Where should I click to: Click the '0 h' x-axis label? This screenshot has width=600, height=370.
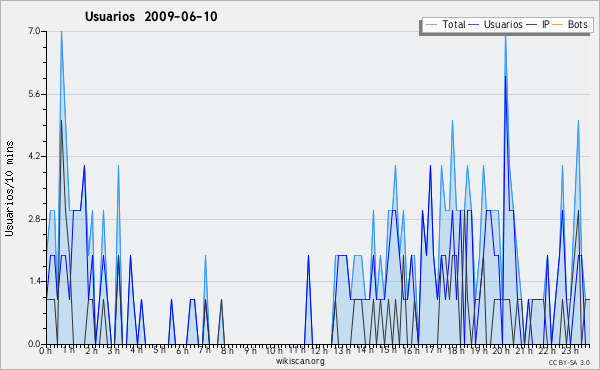[46, 350]
